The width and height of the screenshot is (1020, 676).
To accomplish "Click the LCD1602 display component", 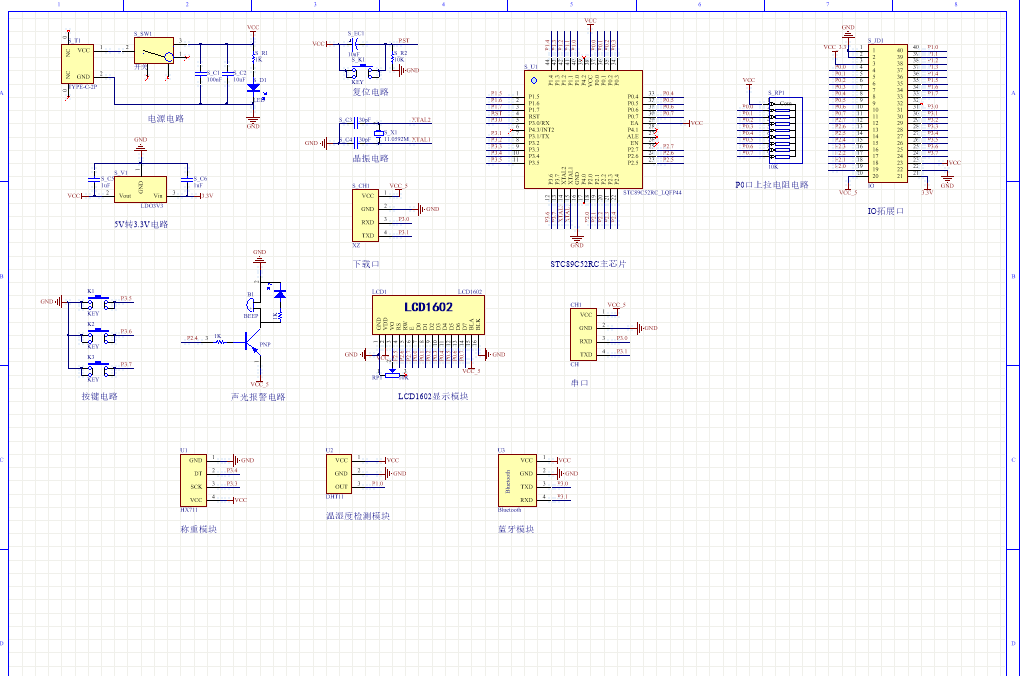I will point(428,313).
